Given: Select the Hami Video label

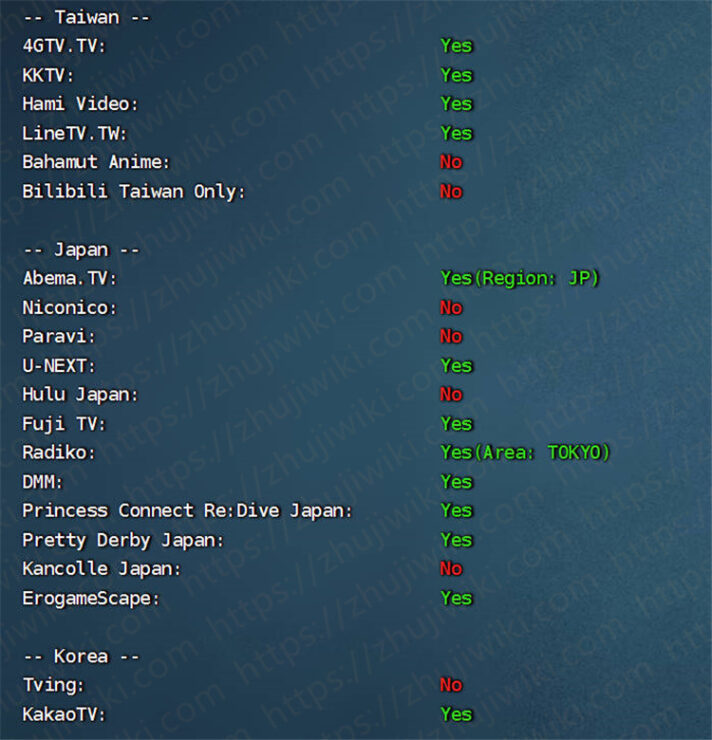Looking at the screenshot, I should pos(81,104).
